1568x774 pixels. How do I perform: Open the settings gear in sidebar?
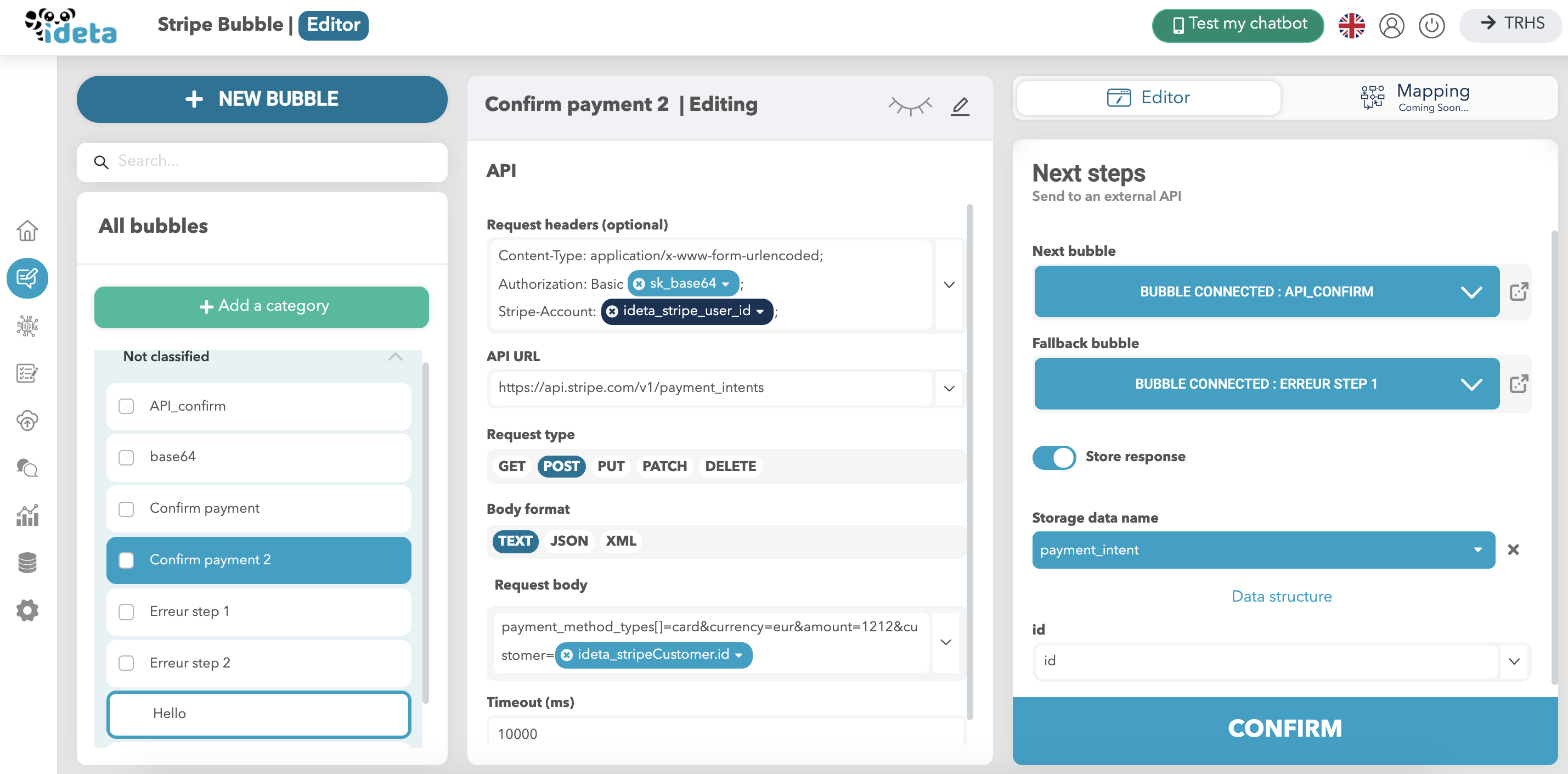pos(27,610)
